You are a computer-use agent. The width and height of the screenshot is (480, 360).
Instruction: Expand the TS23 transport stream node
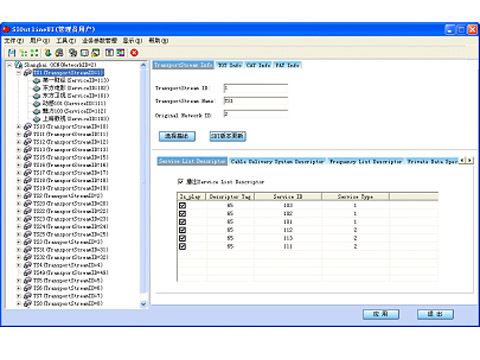[x=19, y=219]
